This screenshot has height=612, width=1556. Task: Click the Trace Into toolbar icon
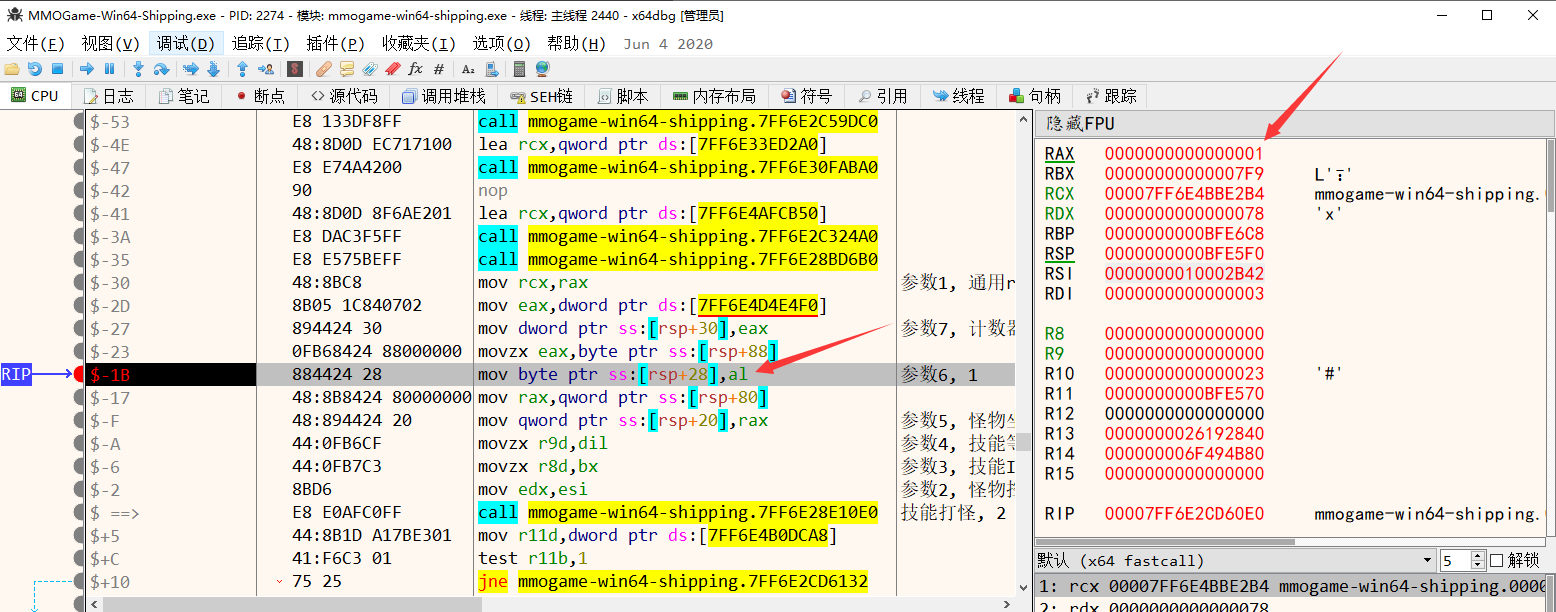(x=190, y=69)
